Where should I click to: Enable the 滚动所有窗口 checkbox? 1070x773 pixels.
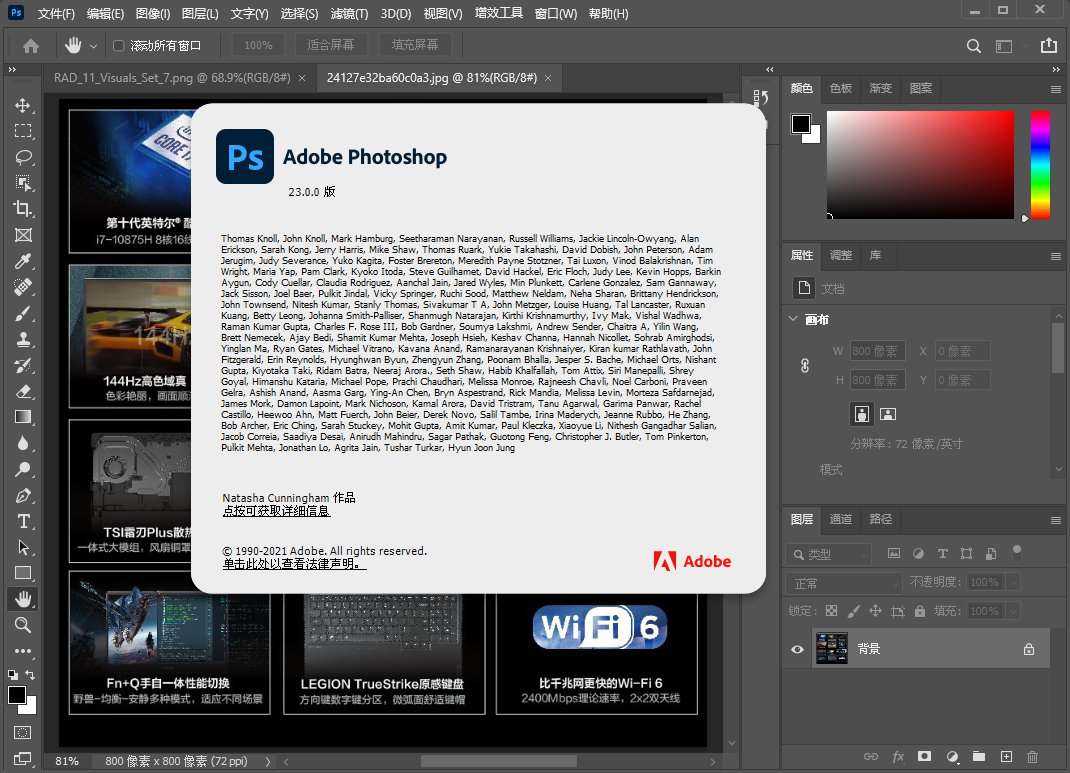point(119,45)
